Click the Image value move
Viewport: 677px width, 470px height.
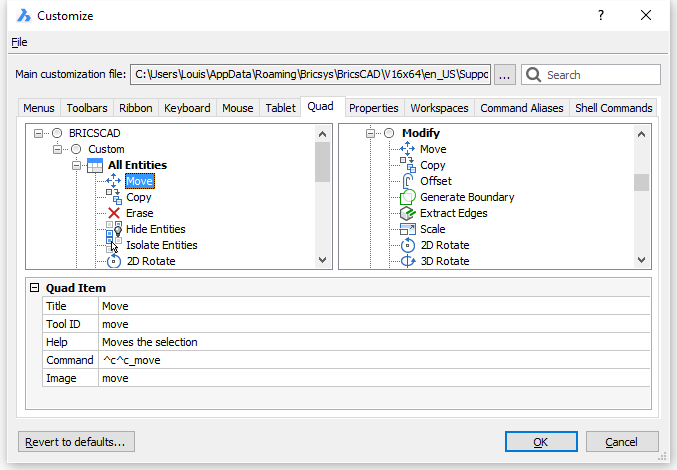(374, 378)
